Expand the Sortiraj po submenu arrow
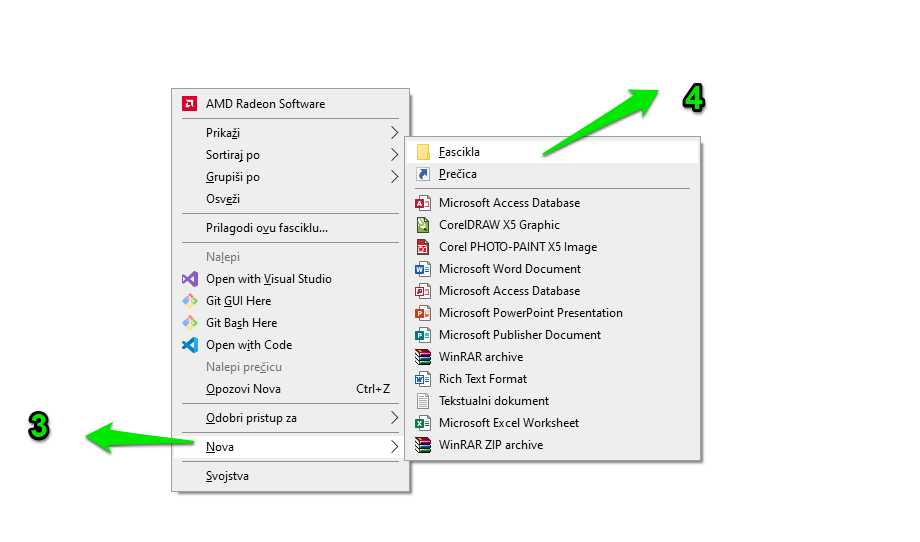 point(394,155)
